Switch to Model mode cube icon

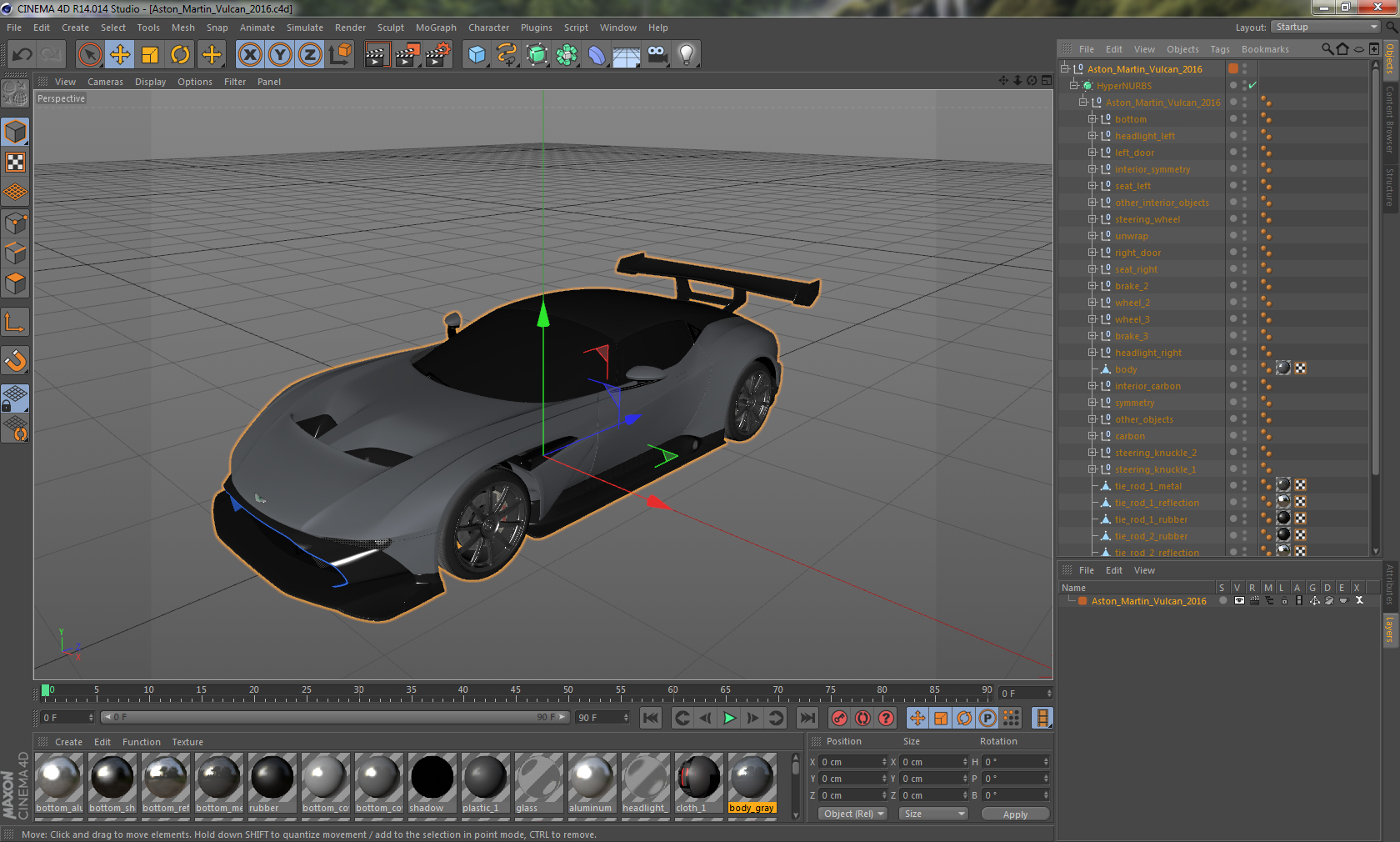[x=15, y=132]
